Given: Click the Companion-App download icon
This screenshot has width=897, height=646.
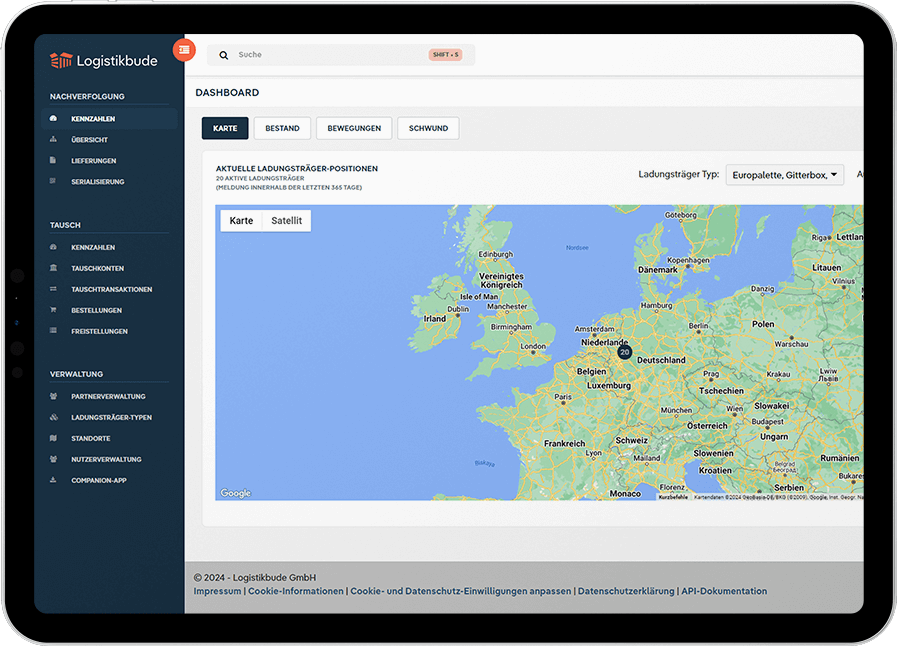Looking at the screenshot, I should [53, 480].
